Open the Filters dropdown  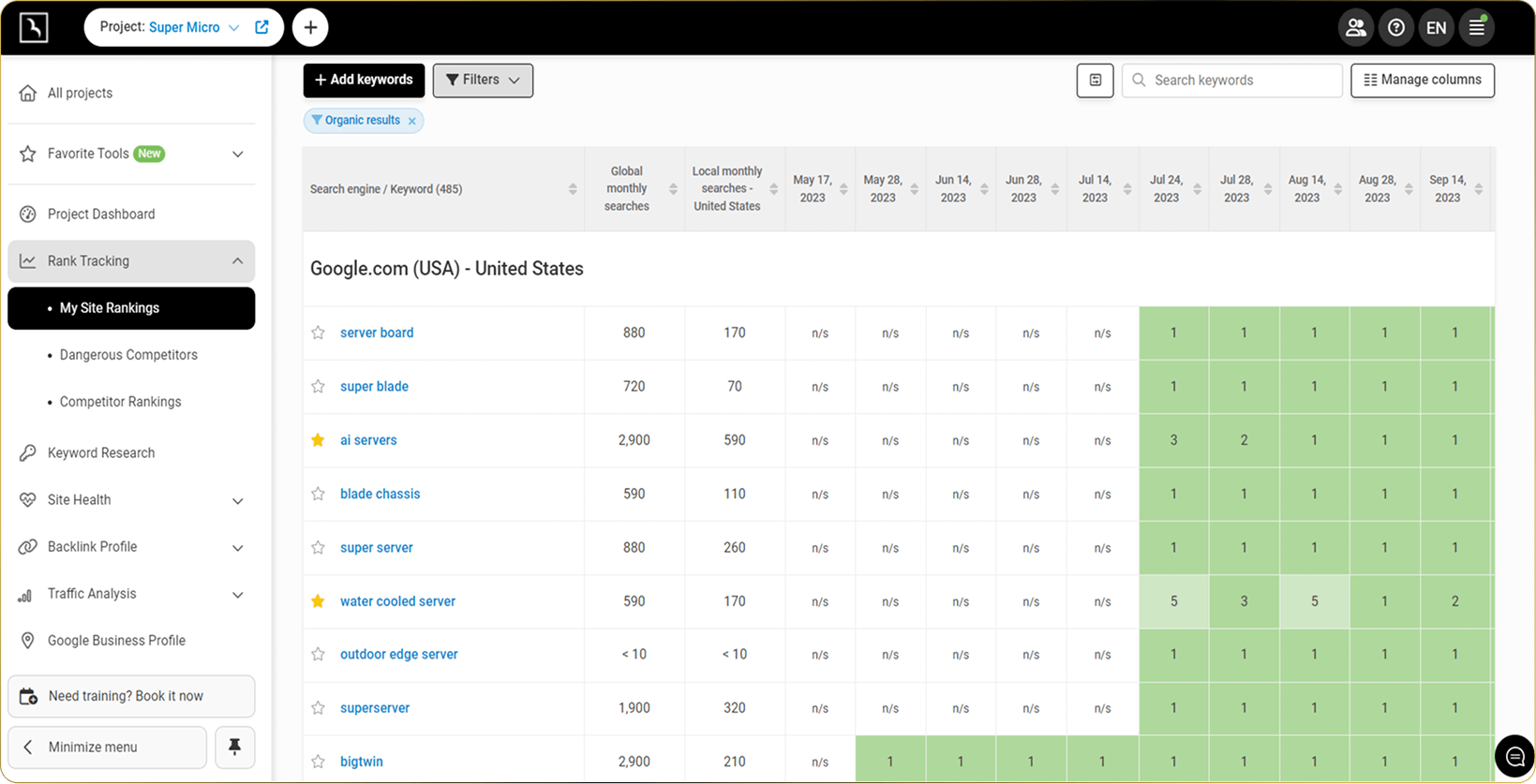(483, 81)
